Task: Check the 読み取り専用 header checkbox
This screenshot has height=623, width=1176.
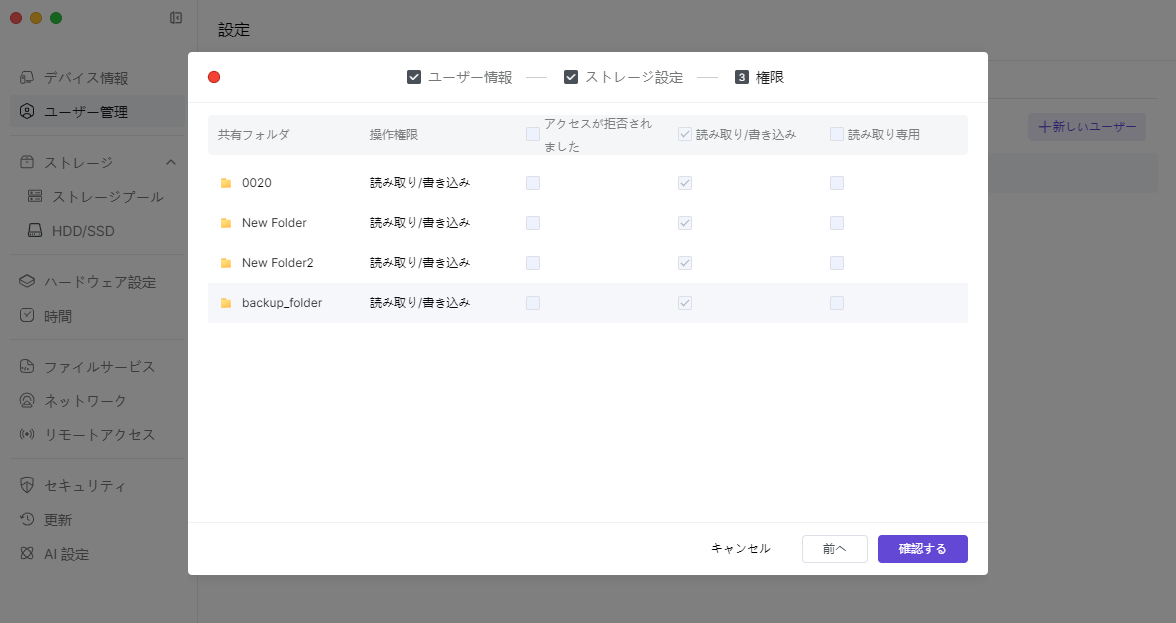Action: (837, 134)
